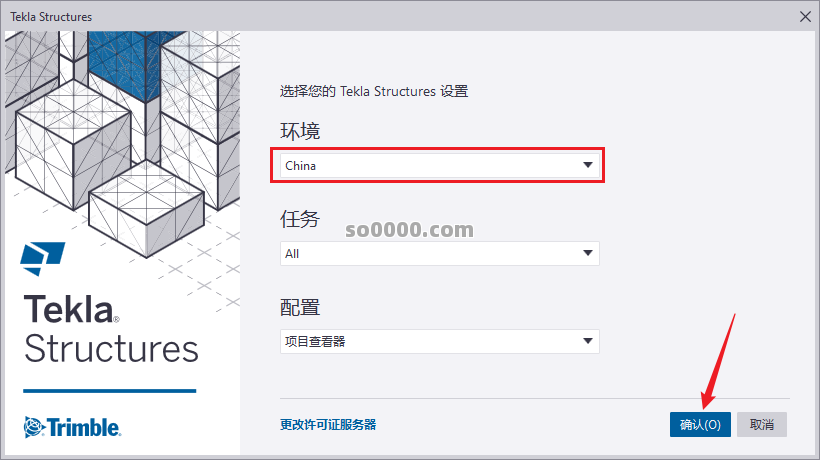
Task: Click the Trimble globe logo icon
Action: coord(34,427)
